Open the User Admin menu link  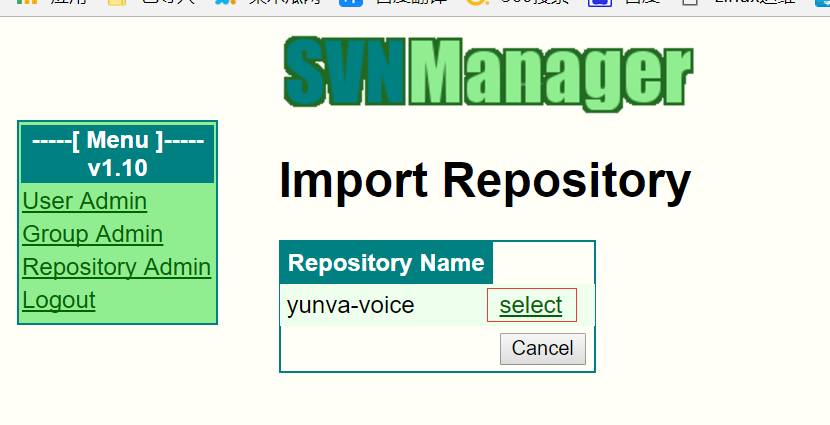pos(85,202)
